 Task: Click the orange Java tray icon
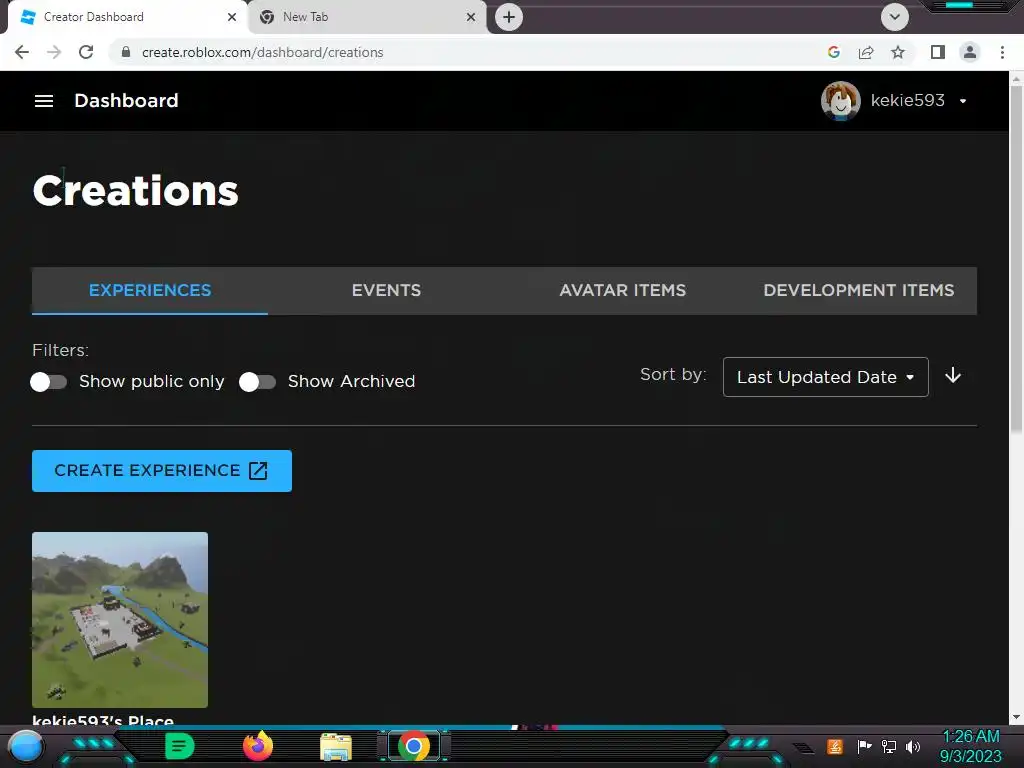[835, 746]
